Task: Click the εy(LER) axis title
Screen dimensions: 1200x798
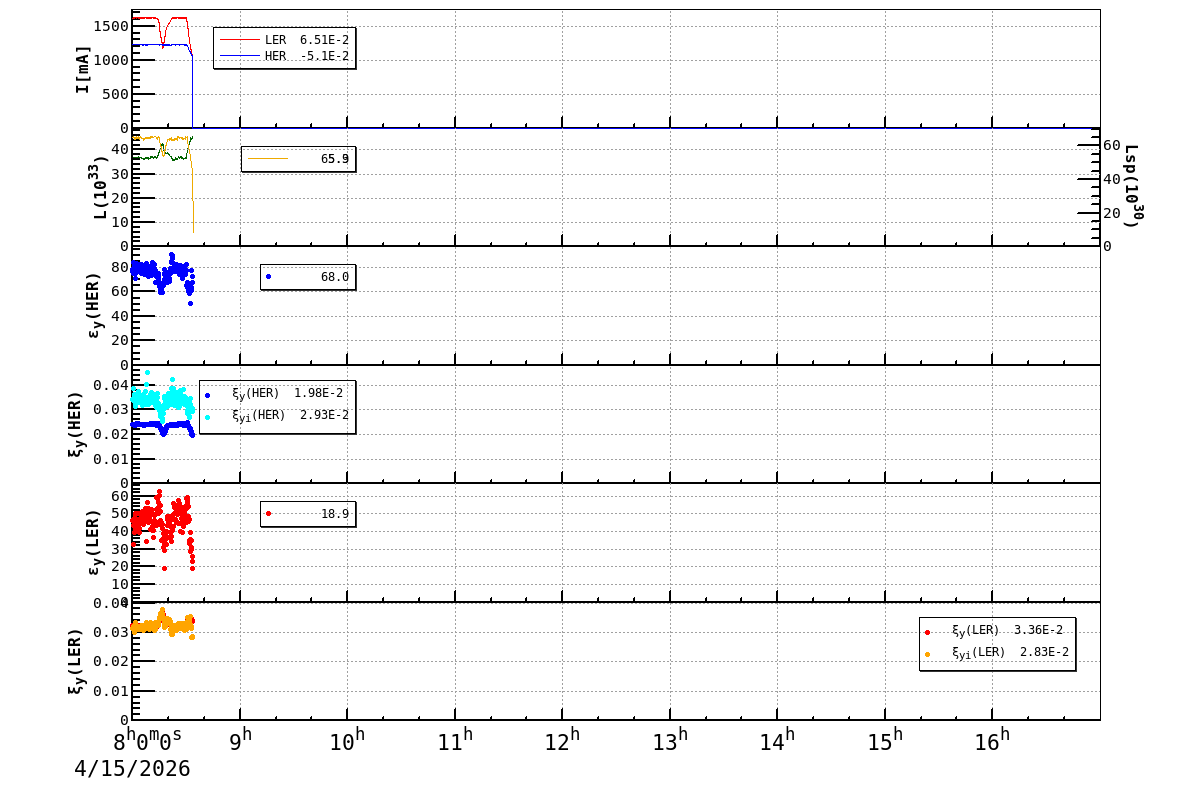Action: click(95, 542)
